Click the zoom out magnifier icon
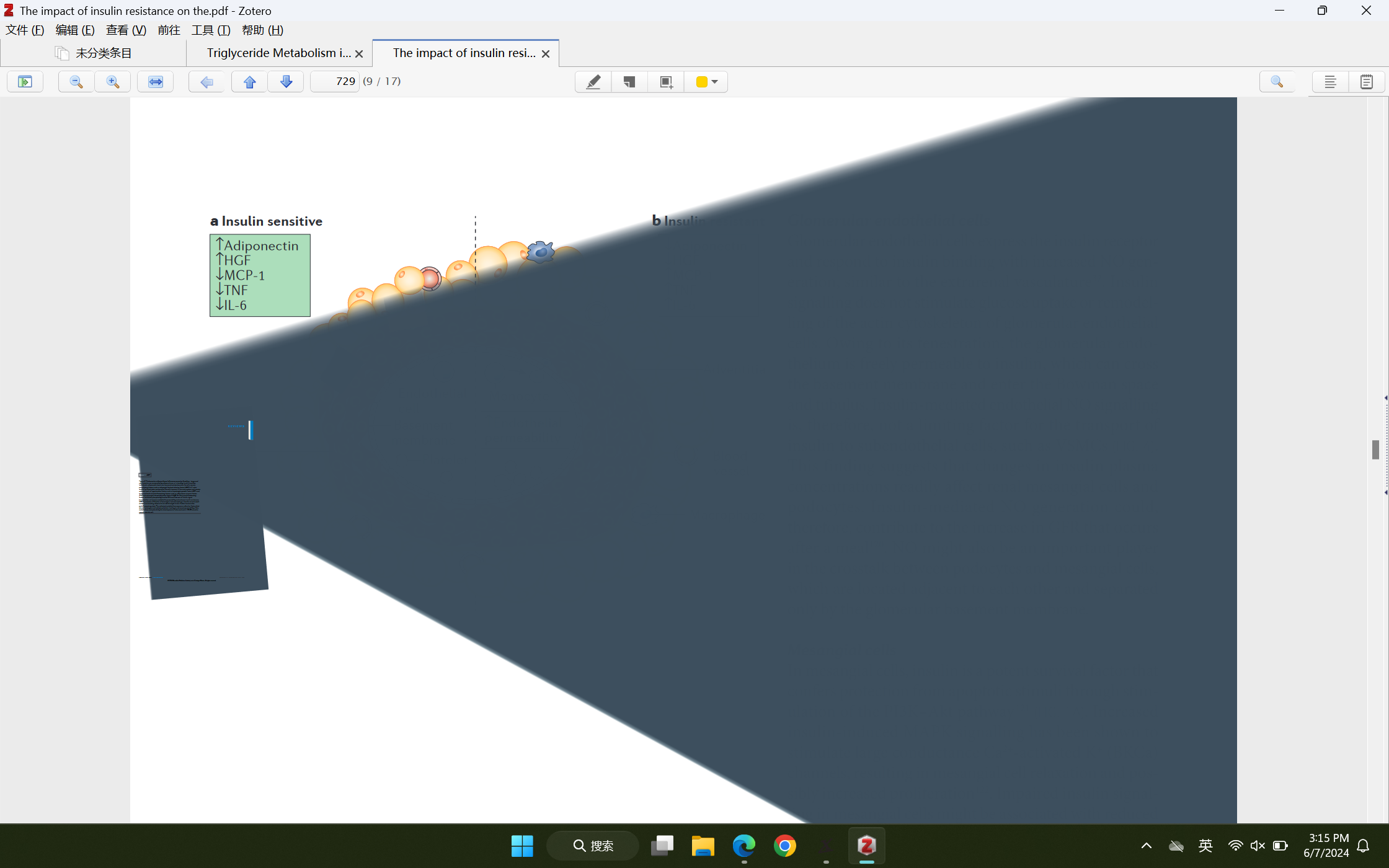The height and width of the screenshot is (868, 1389). click(76, 81)
